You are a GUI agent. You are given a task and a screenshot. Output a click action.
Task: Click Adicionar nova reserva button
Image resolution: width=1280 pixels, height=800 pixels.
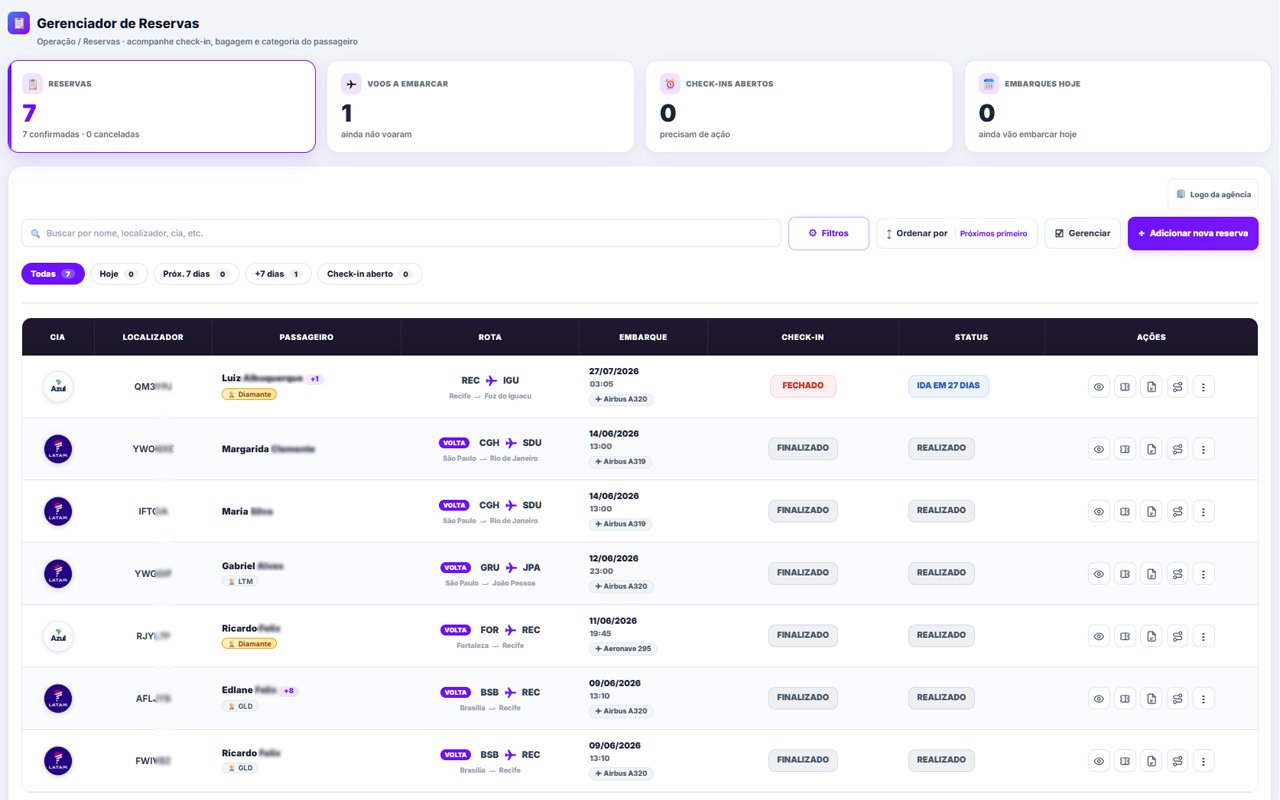(x=1193, y=233)
